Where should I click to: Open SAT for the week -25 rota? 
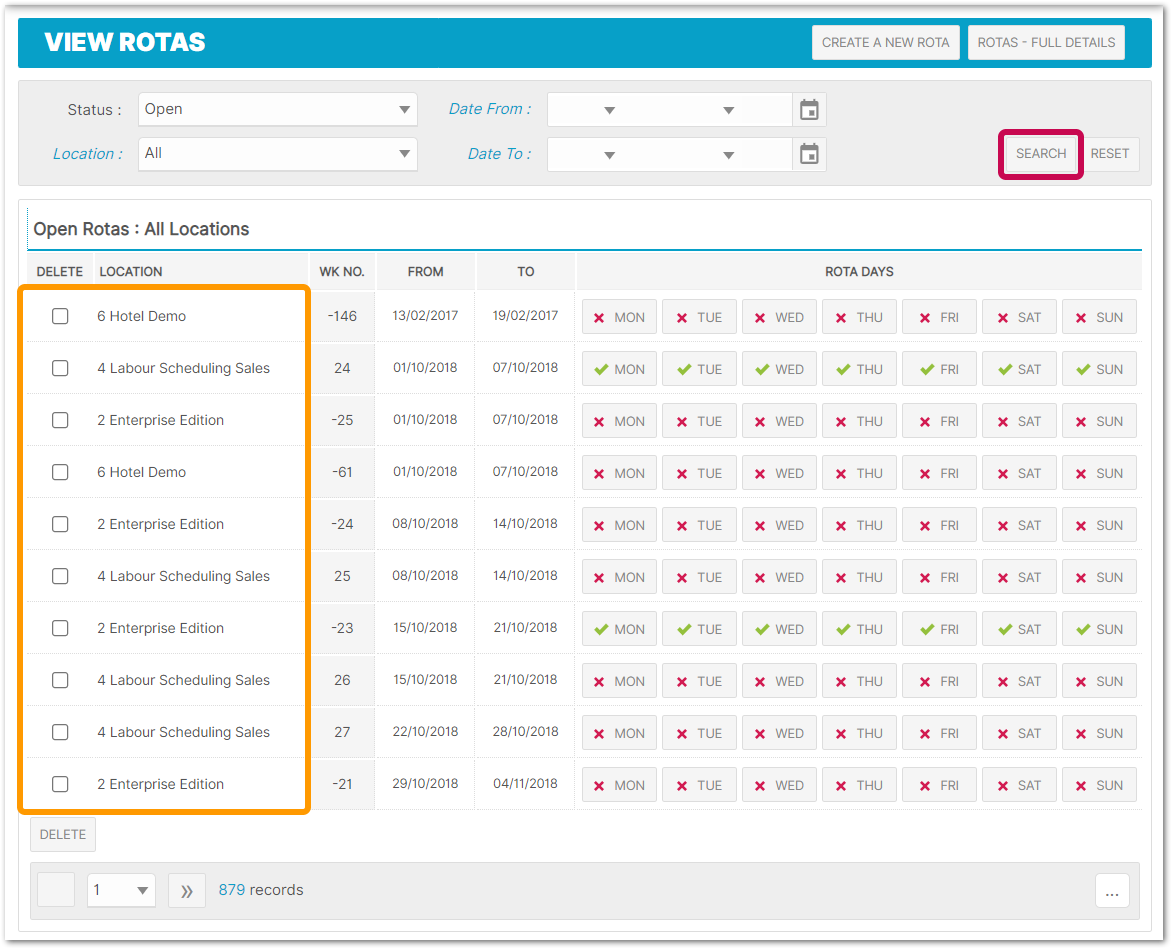coord(1020,421)
